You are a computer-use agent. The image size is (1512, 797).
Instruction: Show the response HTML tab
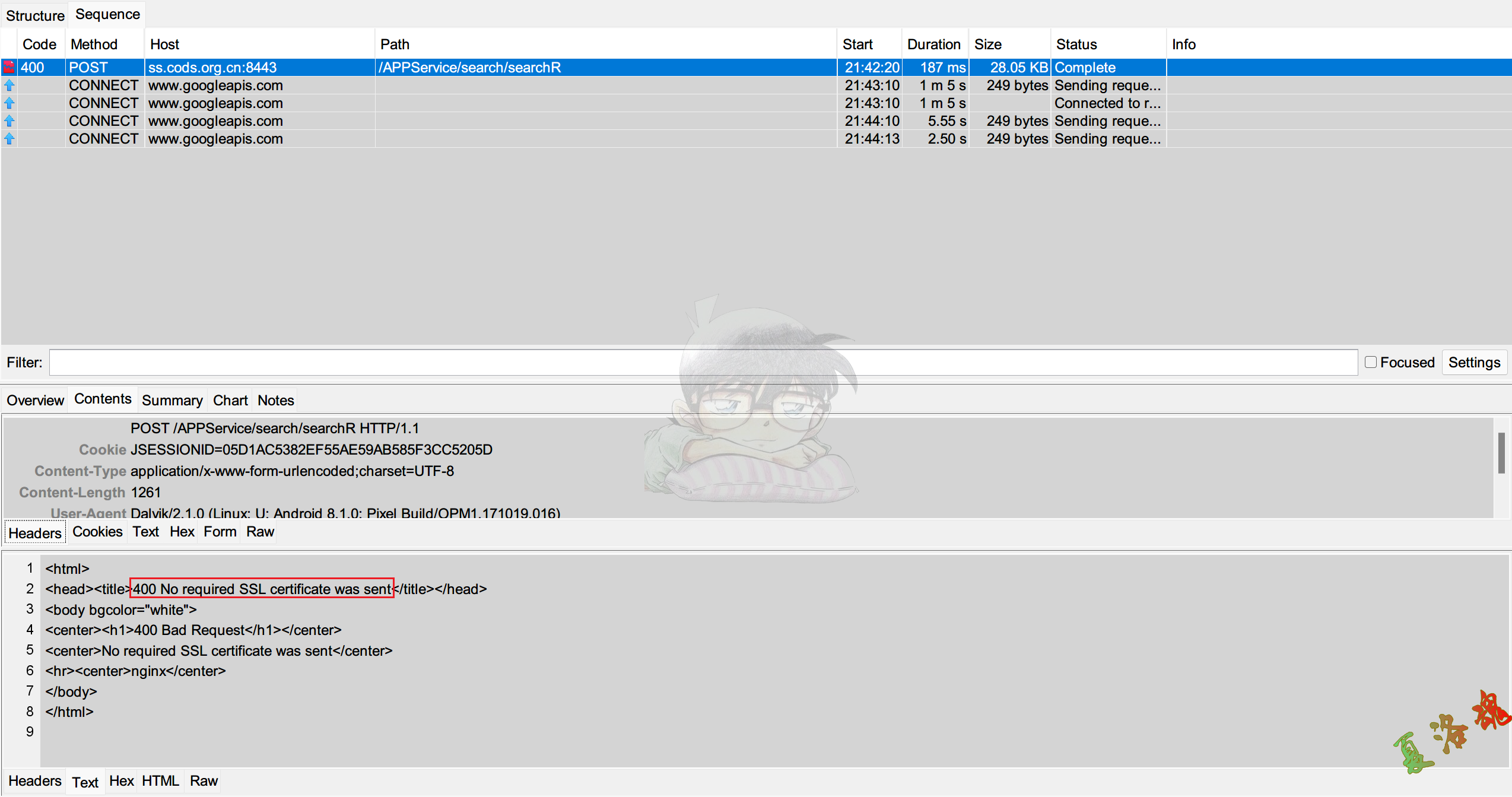point(160,781)
